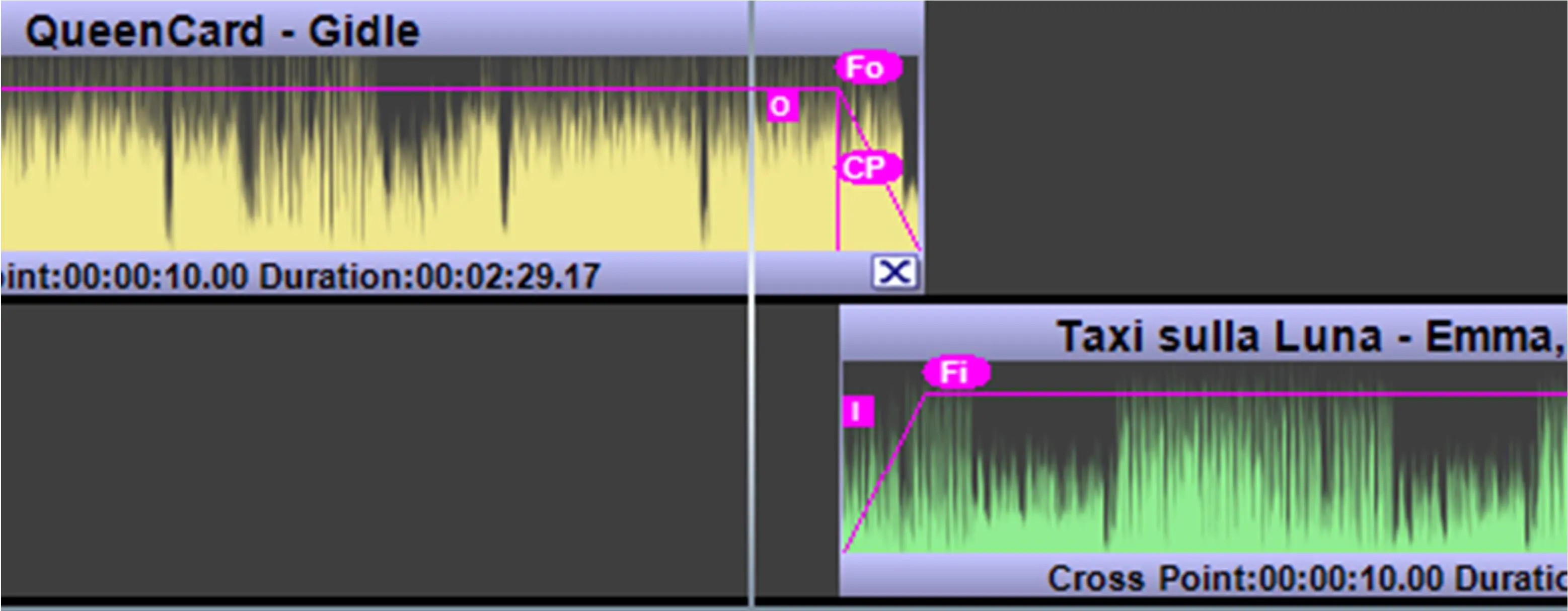Select the Taxi sulla Luna title bar
1568x611 pixels.
(x=1204, y=334)
